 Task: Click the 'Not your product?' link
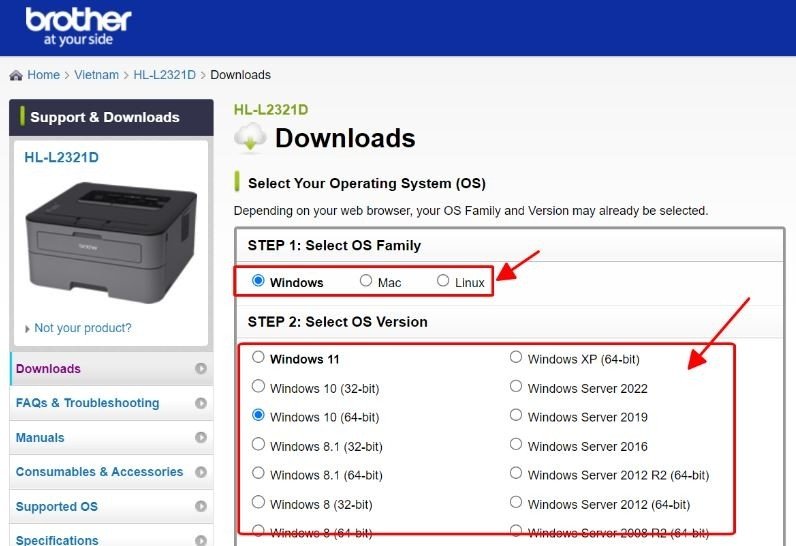pos(82,328)
